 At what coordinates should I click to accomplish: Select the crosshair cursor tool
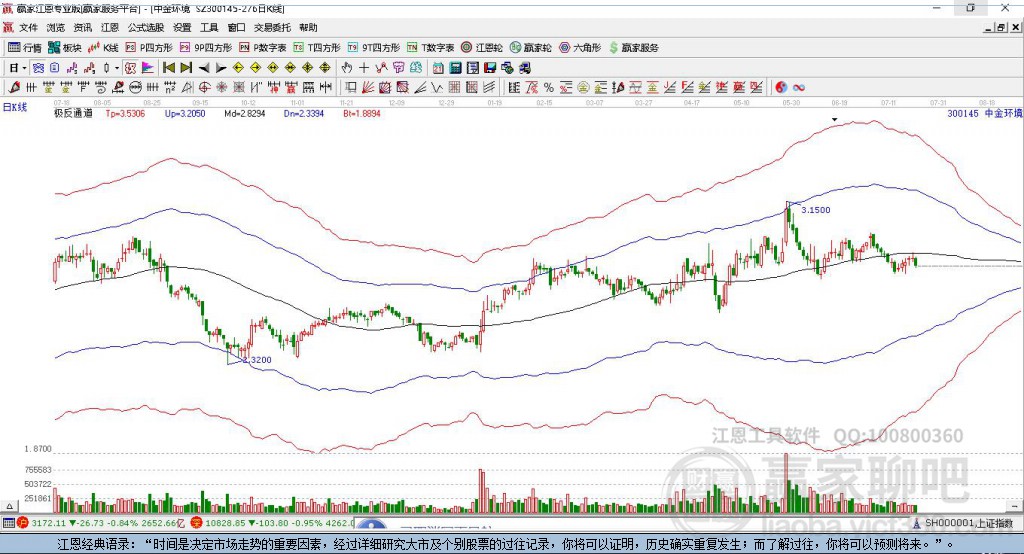(364, 68)
